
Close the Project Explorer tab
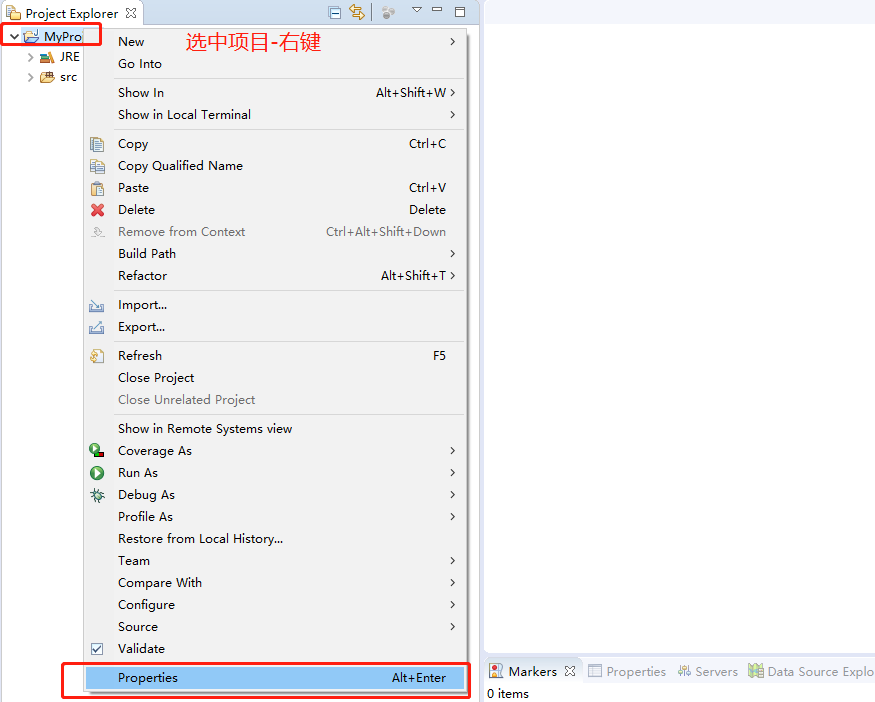click(131, 12)
